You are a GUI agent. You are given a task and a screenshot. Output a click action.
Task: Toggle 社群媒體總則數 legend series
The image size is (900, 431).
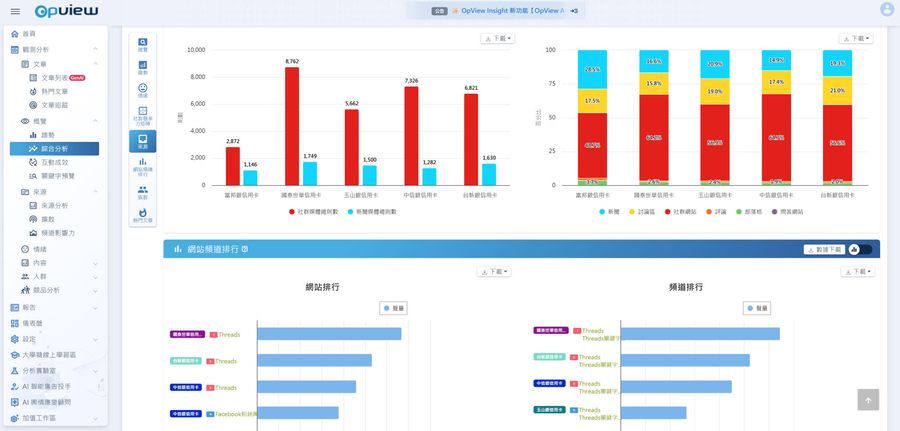[313, 211]
